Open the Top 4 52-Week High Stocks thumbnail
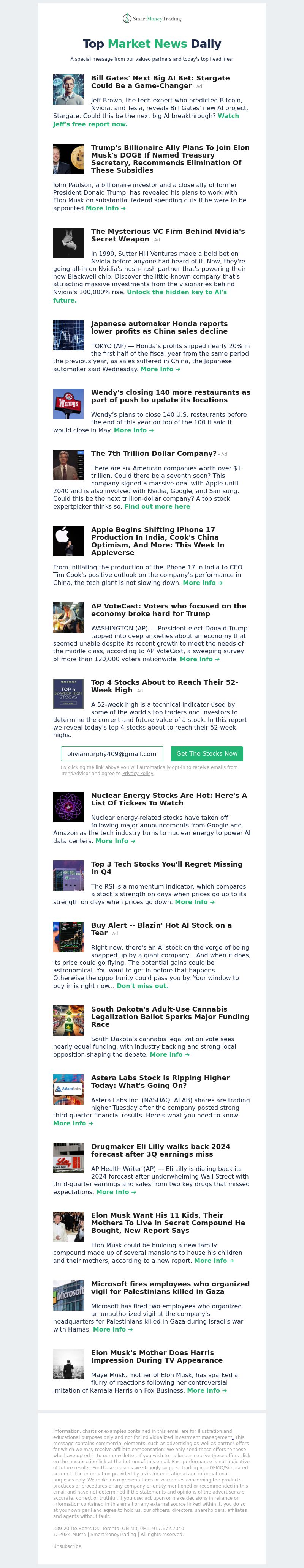 tap(68, 693)
